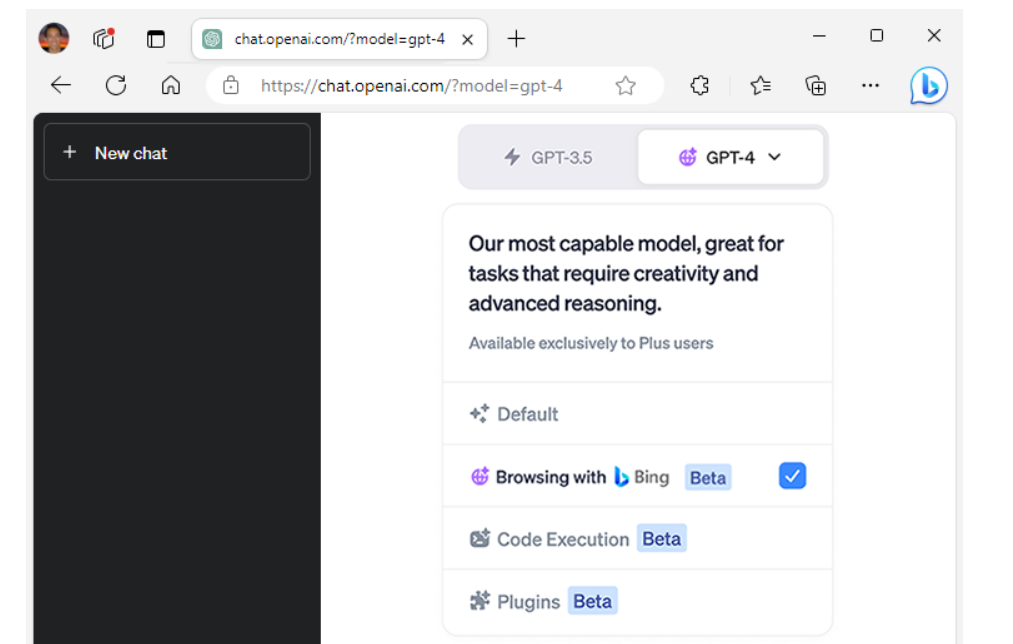The image size is (1013, 644).
Task: Go to browser home page icon
Action: (171, 86)
